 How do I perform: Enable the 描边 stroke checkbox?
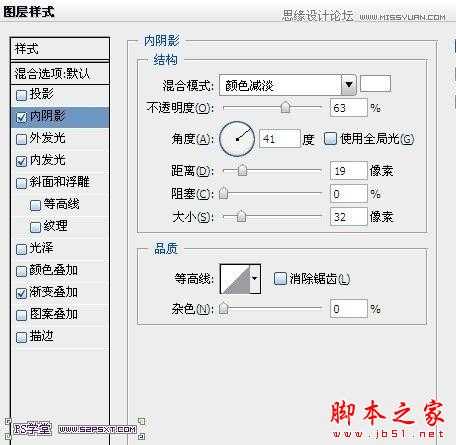[x=21, y=337]
